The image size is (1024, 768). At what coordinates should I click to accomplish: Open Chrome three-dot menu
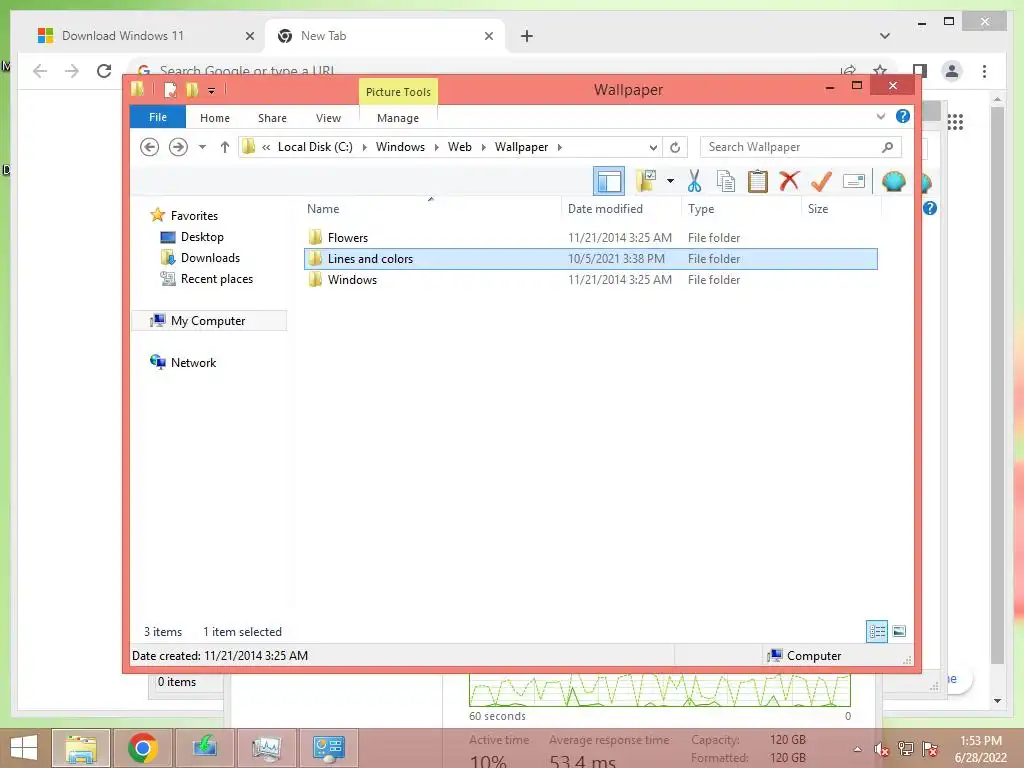click(984, 71)
